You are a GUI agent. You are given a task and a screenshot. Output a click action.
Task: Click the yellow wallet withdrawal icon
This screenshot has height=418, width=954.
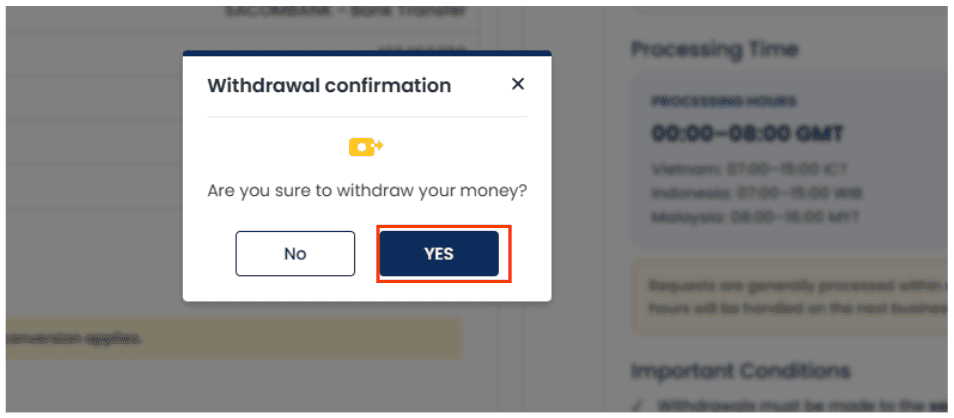point(366,147)
